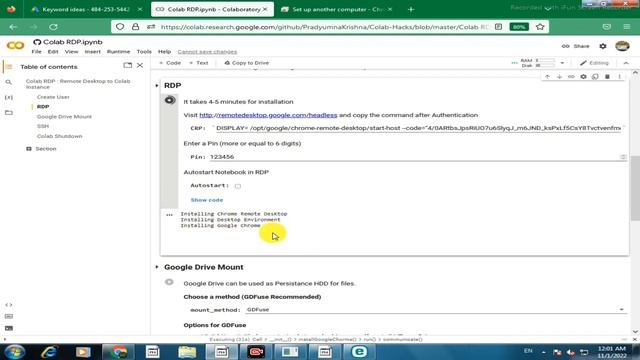Open the Insert menu
640x360 pixels.
[x=93, y=52]
